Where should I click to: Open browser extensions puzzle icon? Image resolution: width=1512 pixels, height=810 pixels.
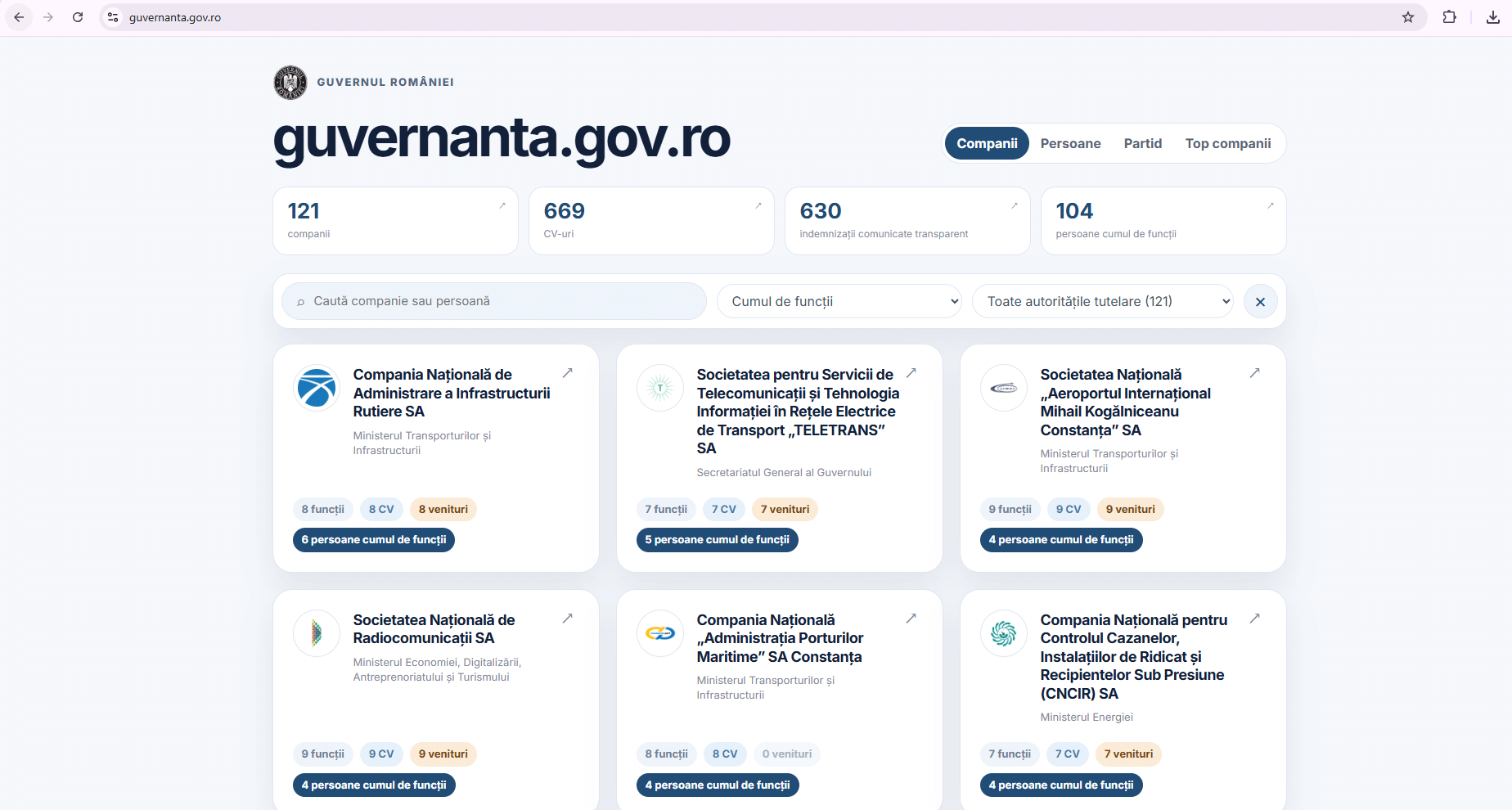pos(1449,17)
